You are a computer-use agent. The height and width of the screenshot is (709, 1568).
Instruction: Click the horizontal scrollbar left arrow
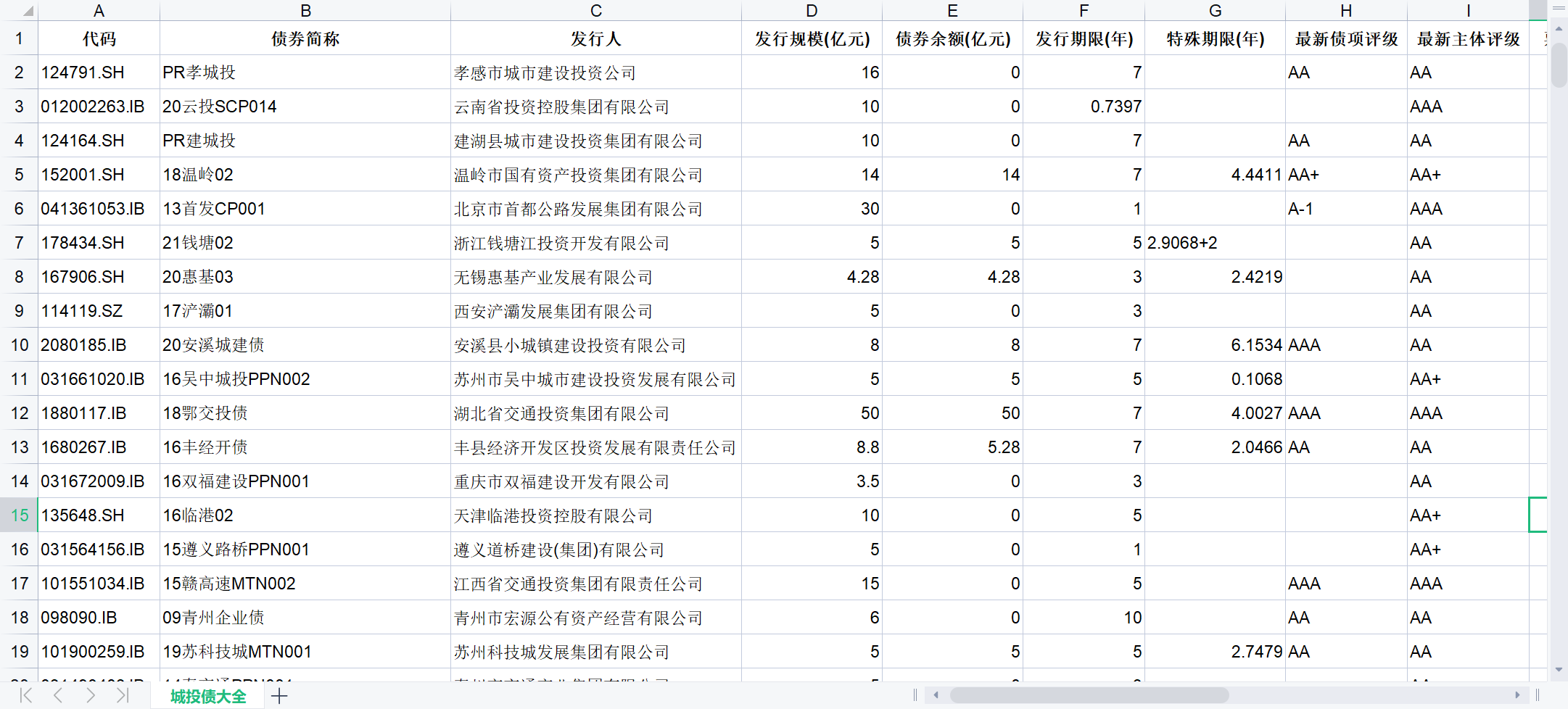[x=936, y=695]
